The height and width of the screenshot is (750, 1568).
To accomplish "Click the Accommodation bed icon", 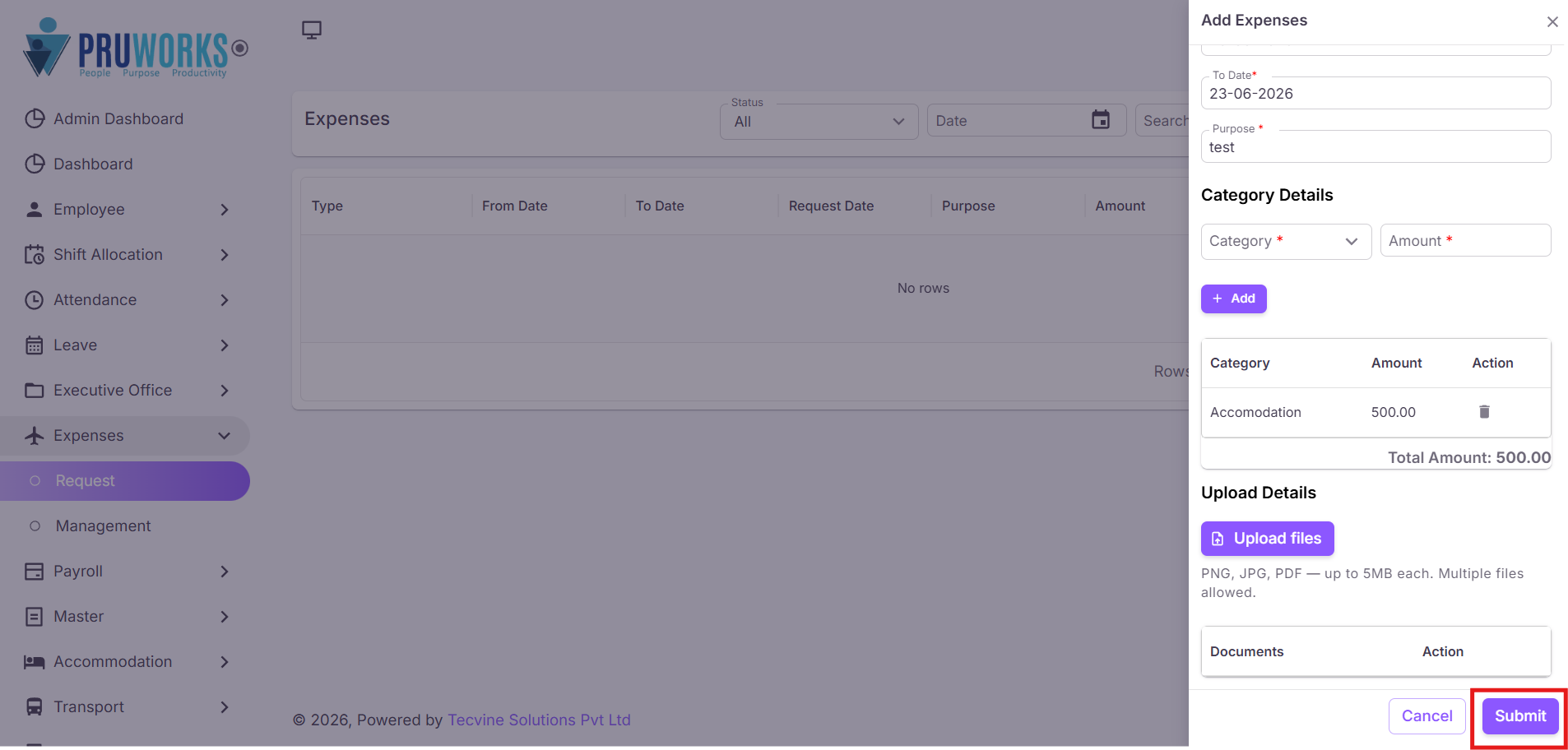I will click(35, 662).
